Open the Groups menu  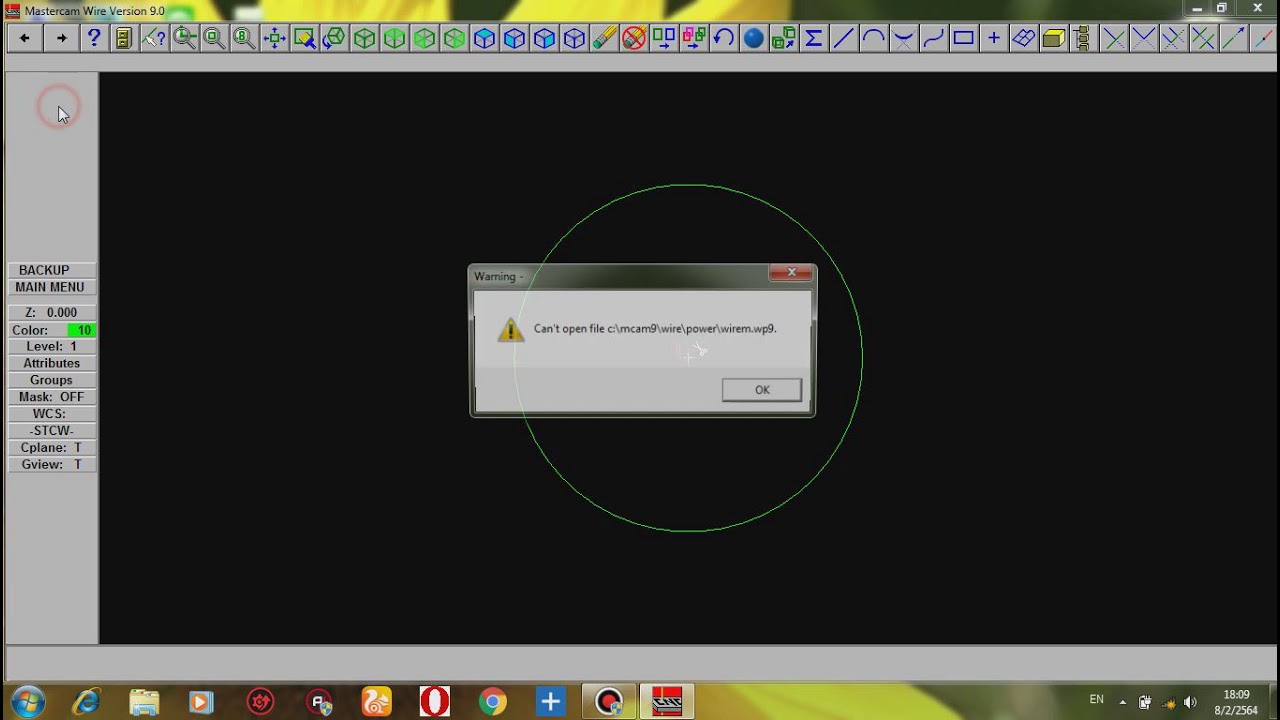tap(51, 380)
